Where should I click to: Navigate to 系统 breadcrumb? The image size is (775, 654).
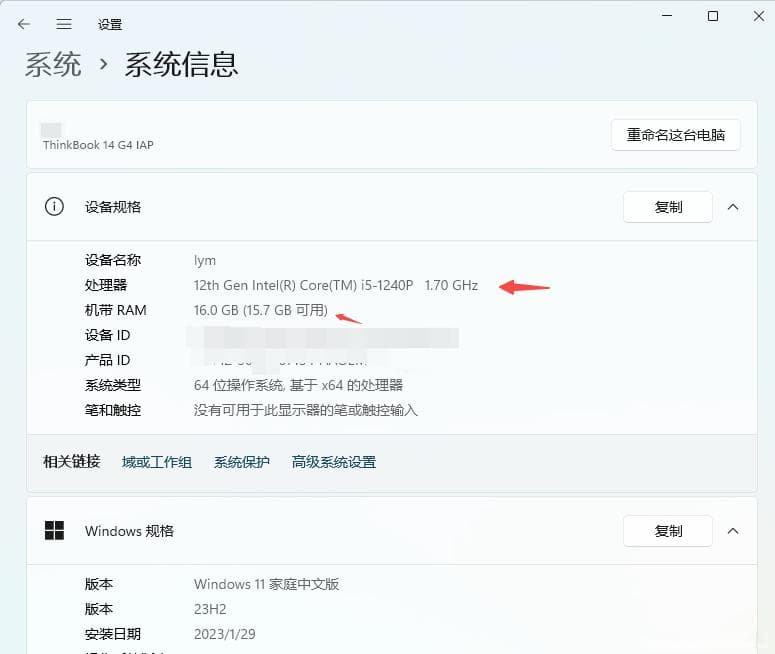pos(53,64)
